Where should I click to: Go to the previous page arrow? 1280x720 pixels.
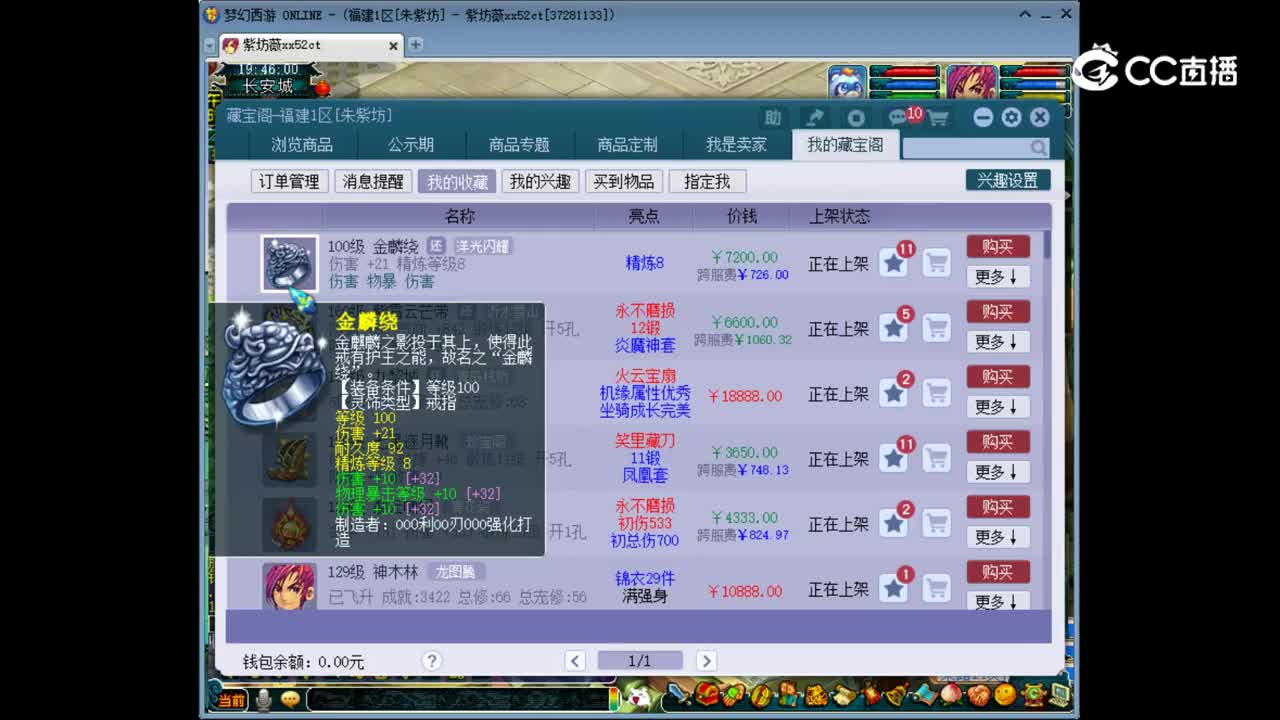click(575, 660)
